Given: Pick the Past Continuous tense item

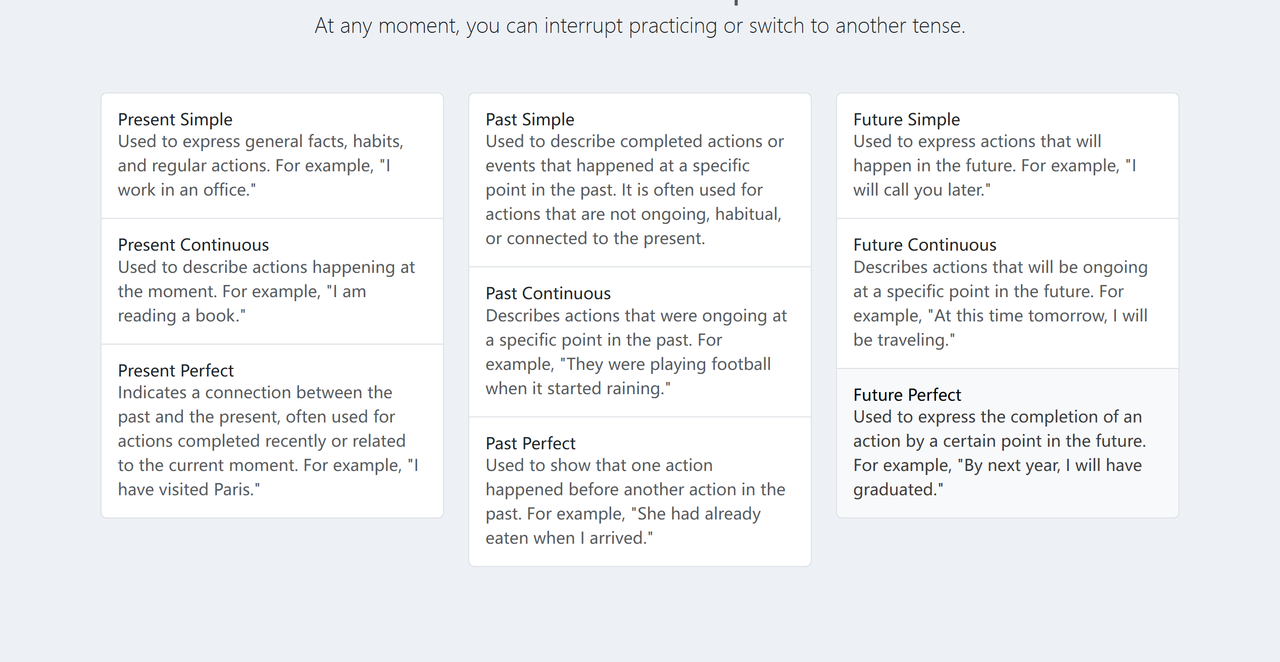Looking at the screenshot, I should 640,342.
